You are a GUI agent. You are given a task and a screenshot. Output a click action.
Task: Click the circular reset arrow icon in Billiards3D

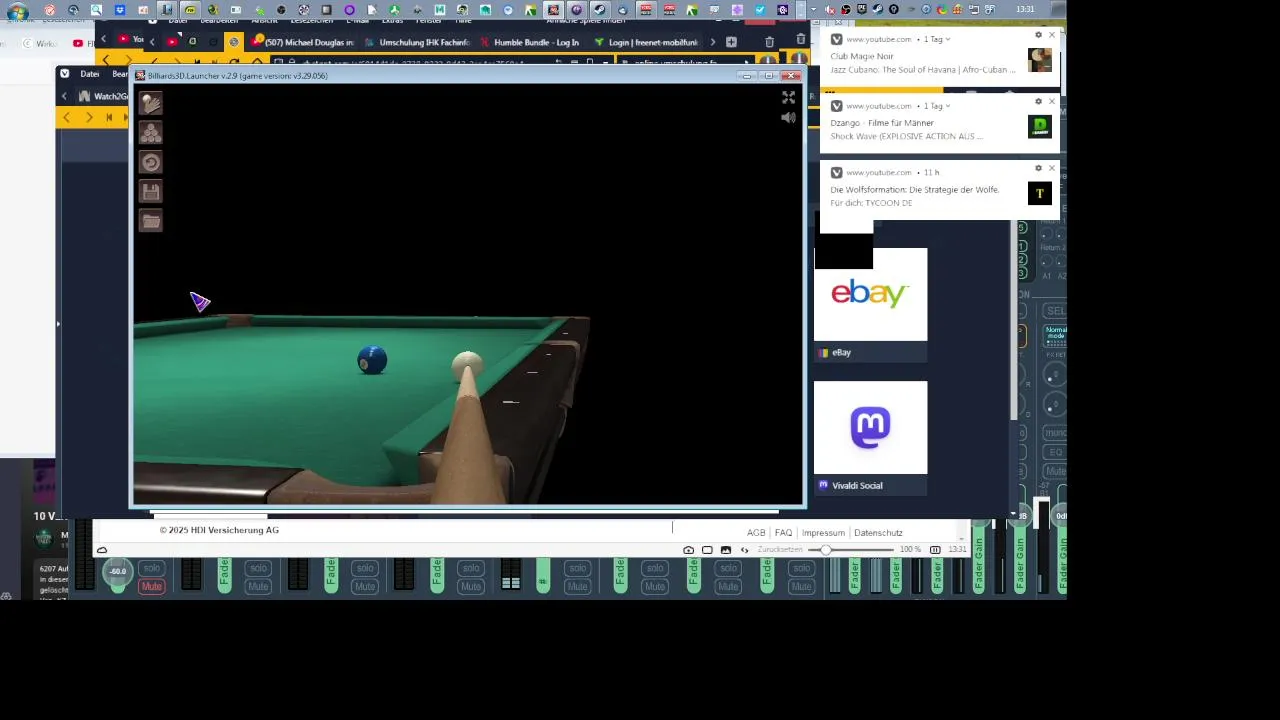[x=150, y=162]
